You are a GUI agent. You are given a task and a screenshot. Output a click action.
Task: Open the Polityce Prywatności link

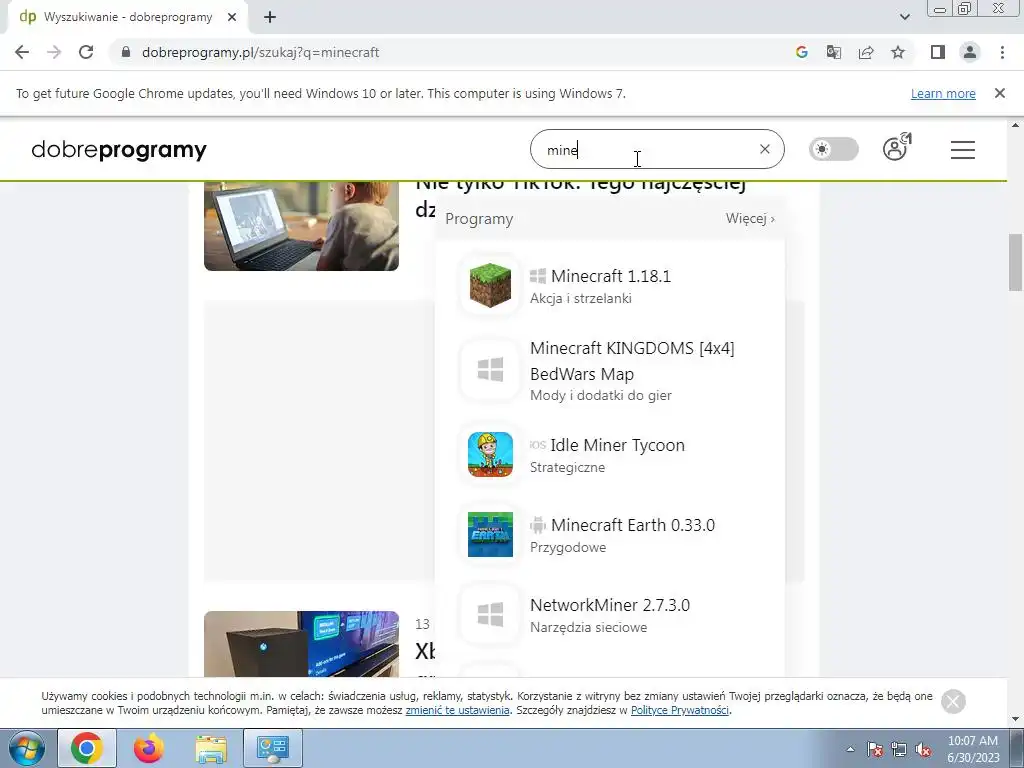tap(680, 710)
